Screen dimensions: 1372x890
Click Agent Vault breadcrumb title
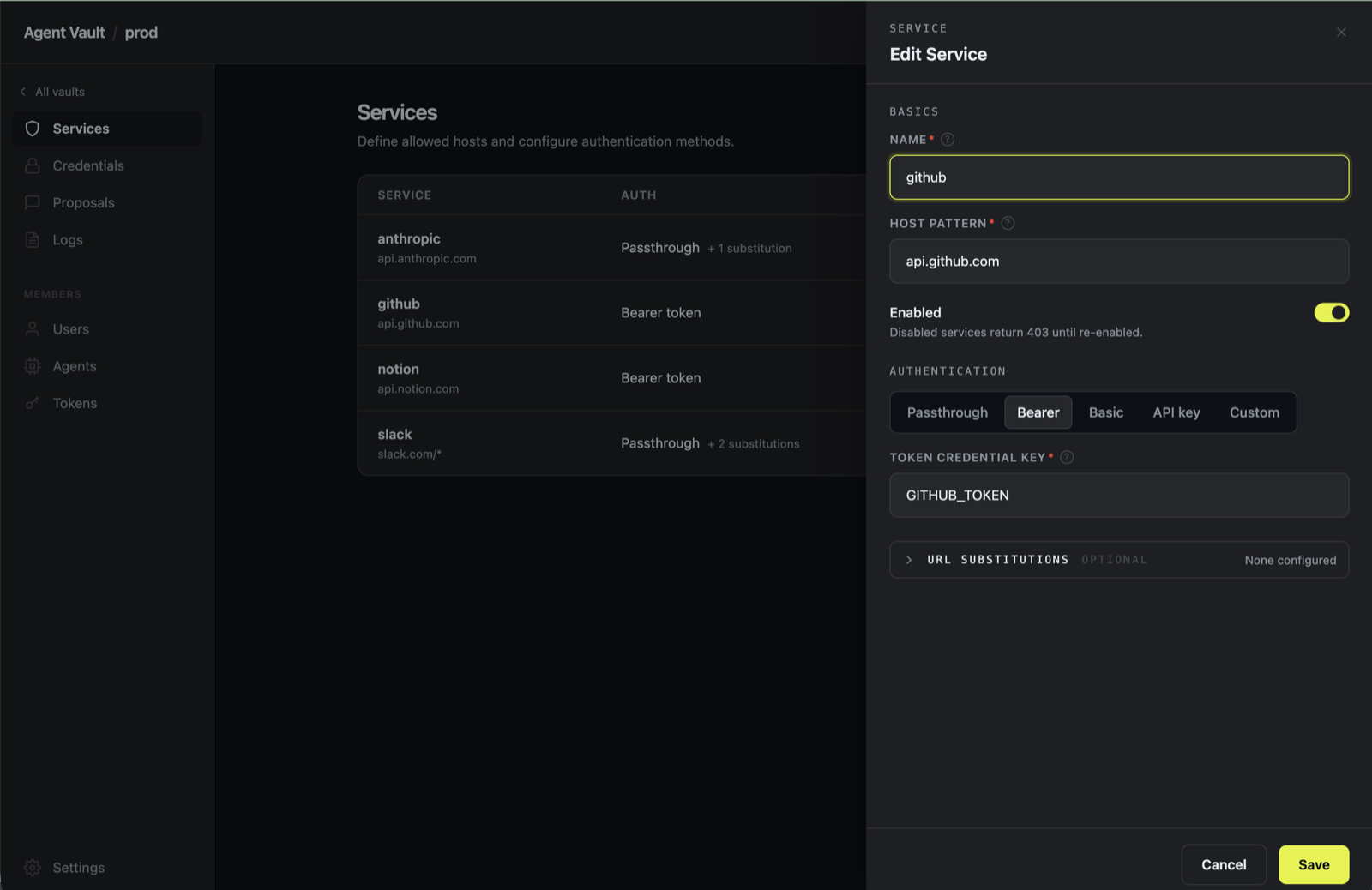point(64,33)
